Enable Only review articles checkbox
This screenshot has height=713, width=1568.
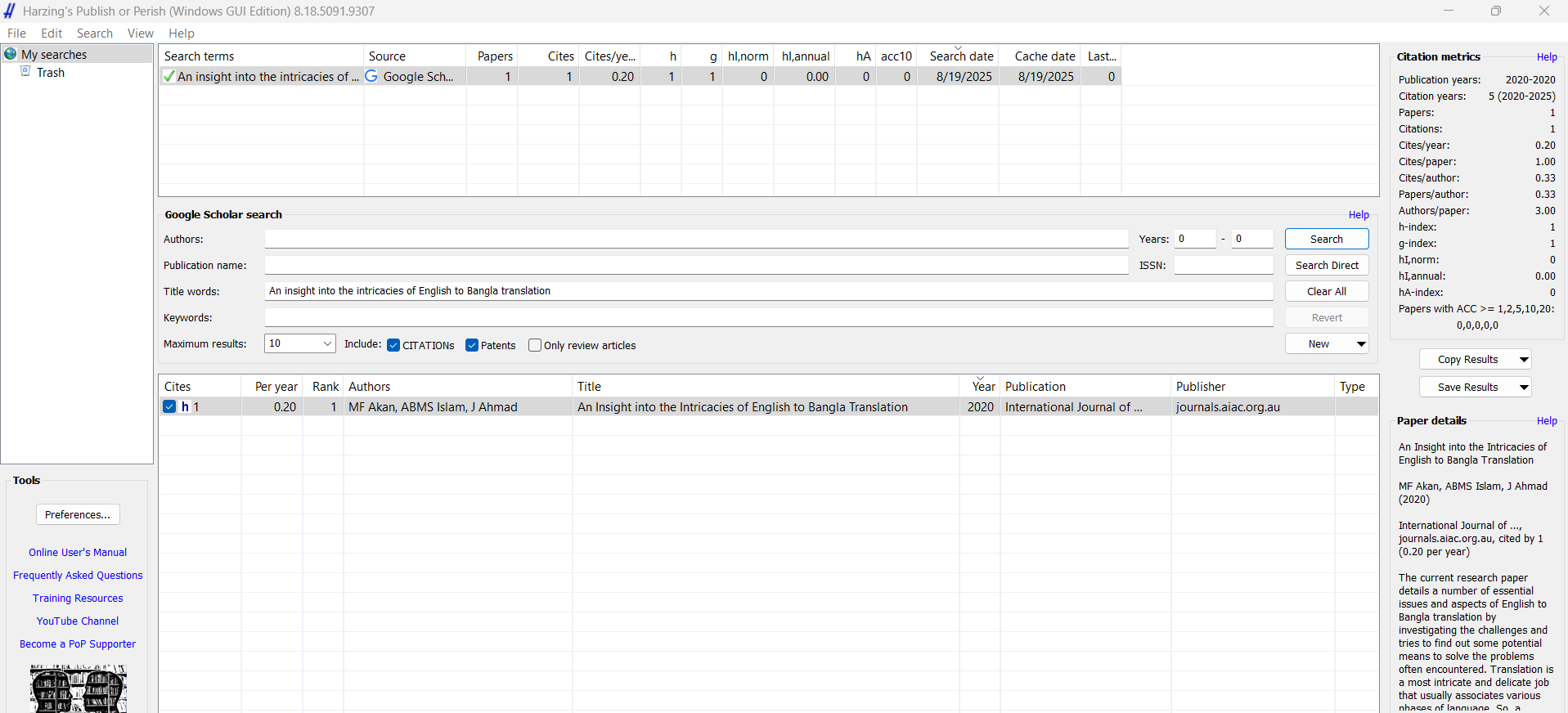pos(535,345)
